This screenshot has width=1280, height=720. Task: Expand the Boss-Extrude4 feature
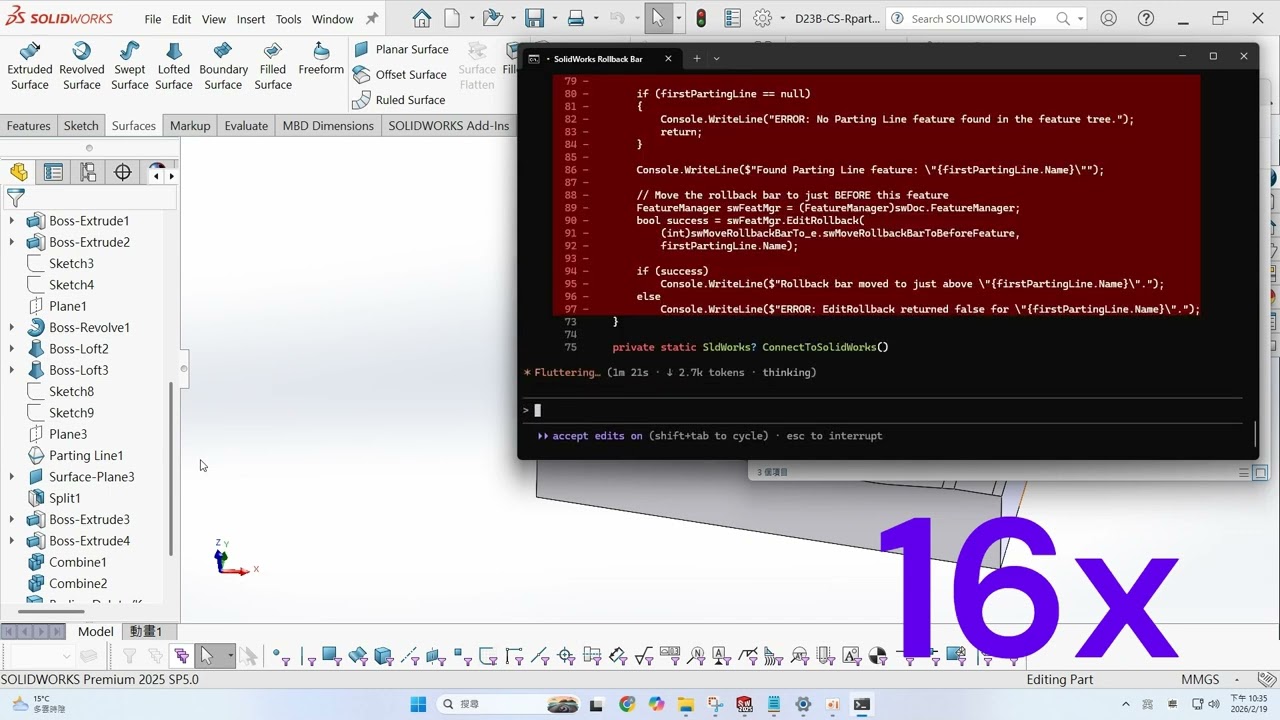click(x=12, y=540)
